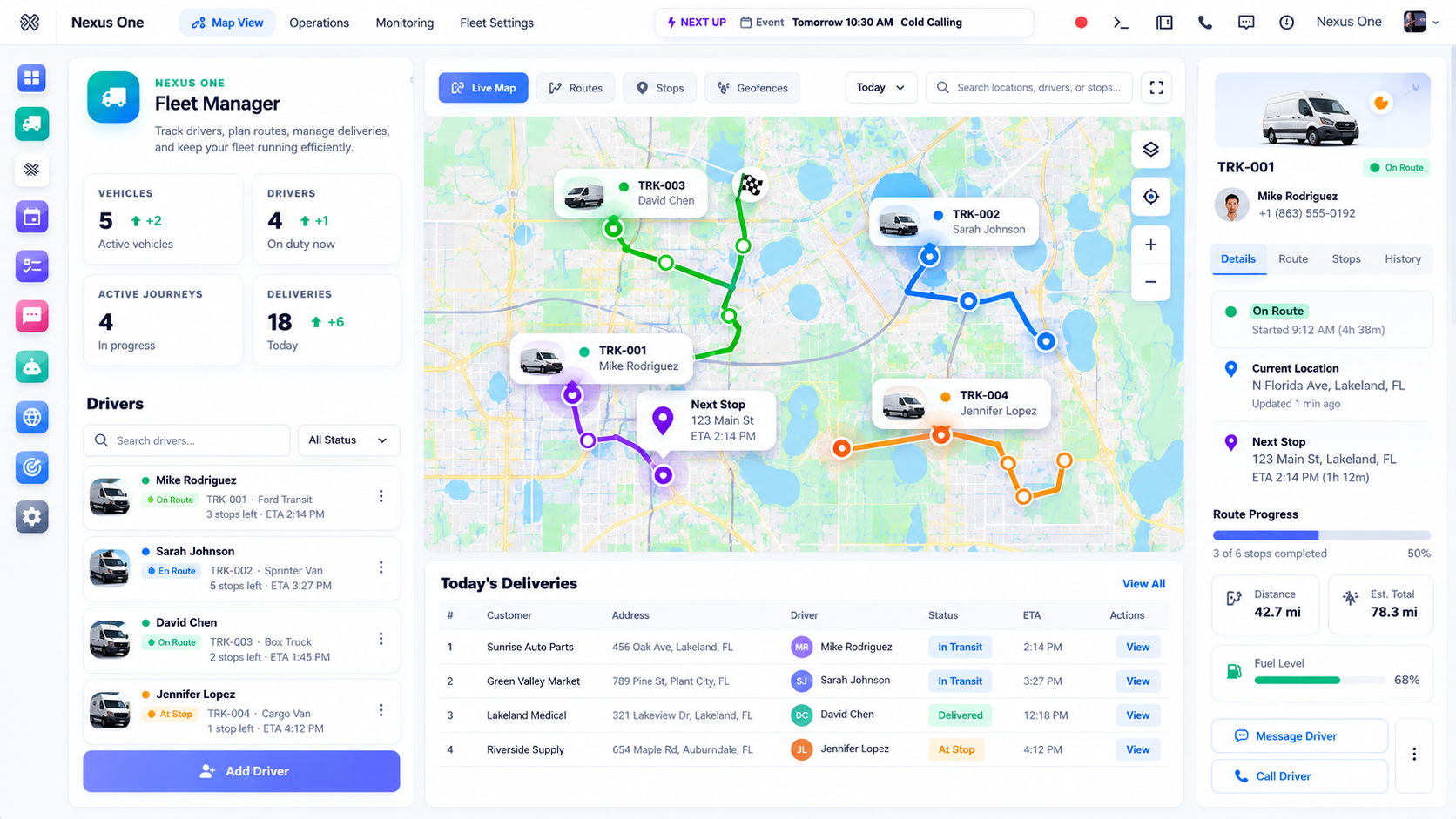This screenshot has width=1456, height=819.
Task: Toggle the side panel layout icon
Action: (x=1164, y=23)
